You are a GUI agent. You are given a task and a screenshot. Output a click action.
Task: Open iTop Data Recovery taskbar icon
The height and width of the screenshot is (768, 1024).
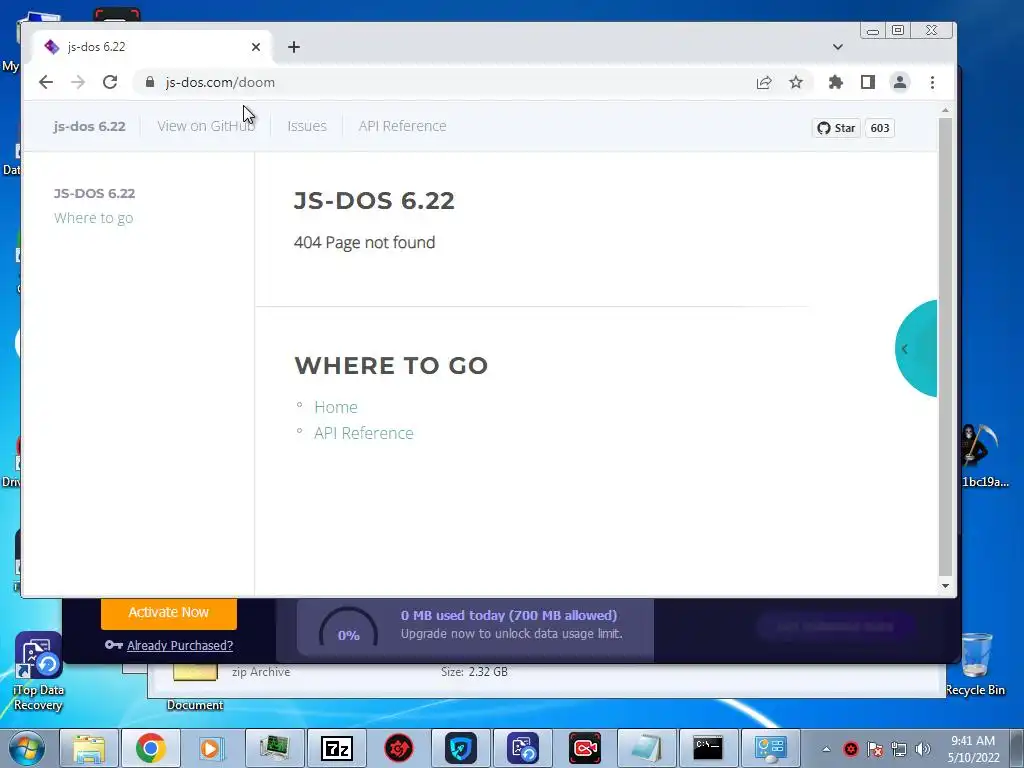coord(522,748)
